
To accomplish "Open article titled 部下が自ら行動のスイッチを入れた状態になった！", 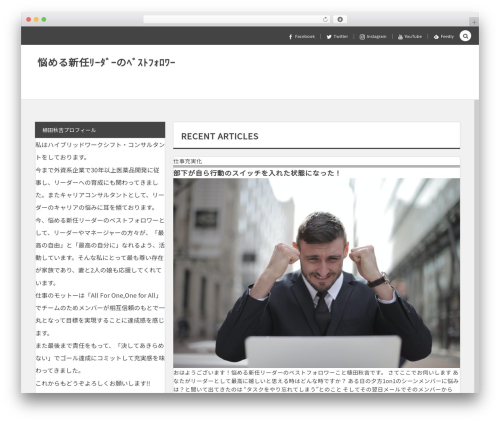I will point(257,173).
